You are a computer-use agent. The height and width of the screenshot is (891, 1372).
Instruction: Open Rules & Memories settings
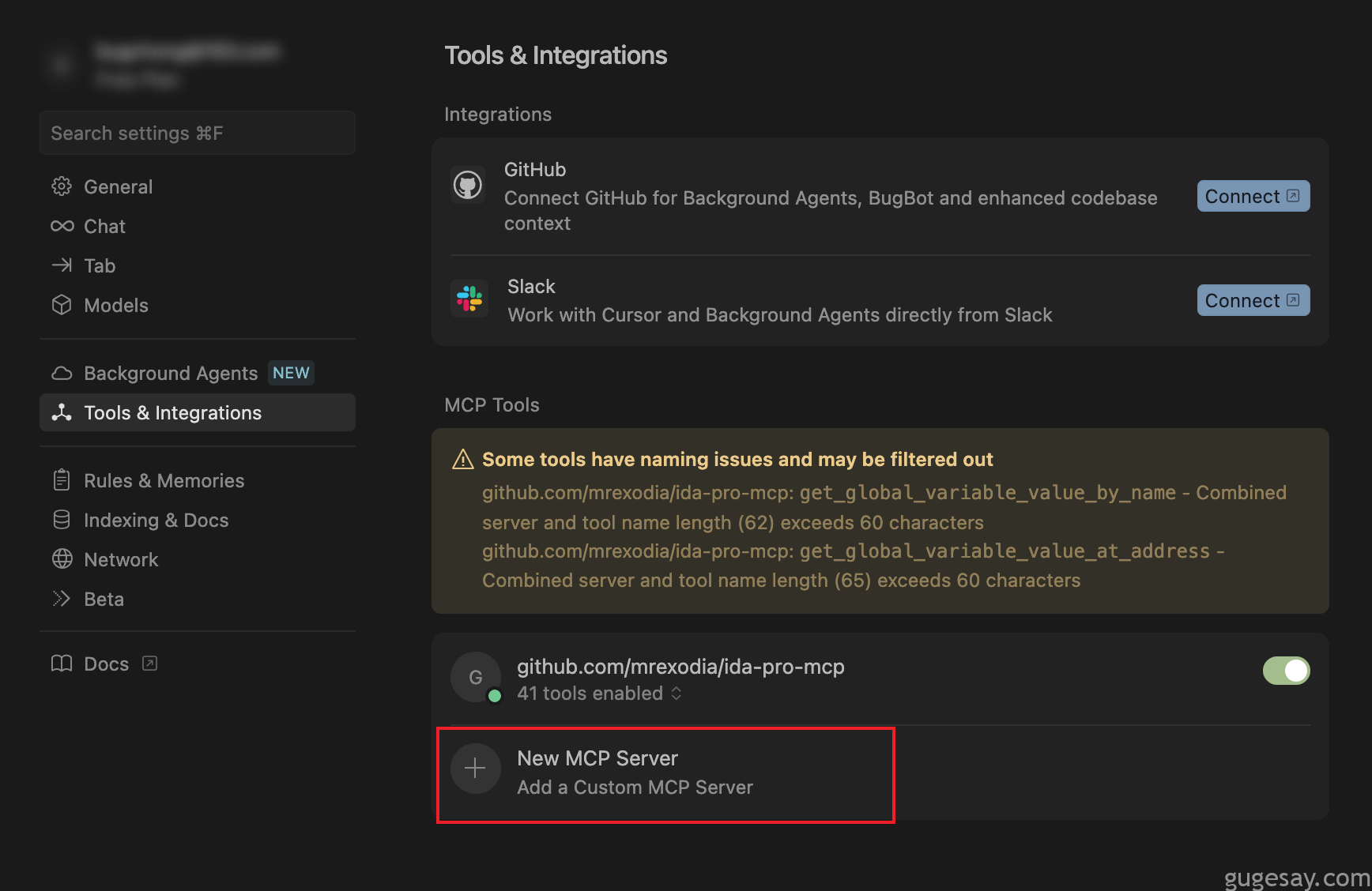coord(198,480)
